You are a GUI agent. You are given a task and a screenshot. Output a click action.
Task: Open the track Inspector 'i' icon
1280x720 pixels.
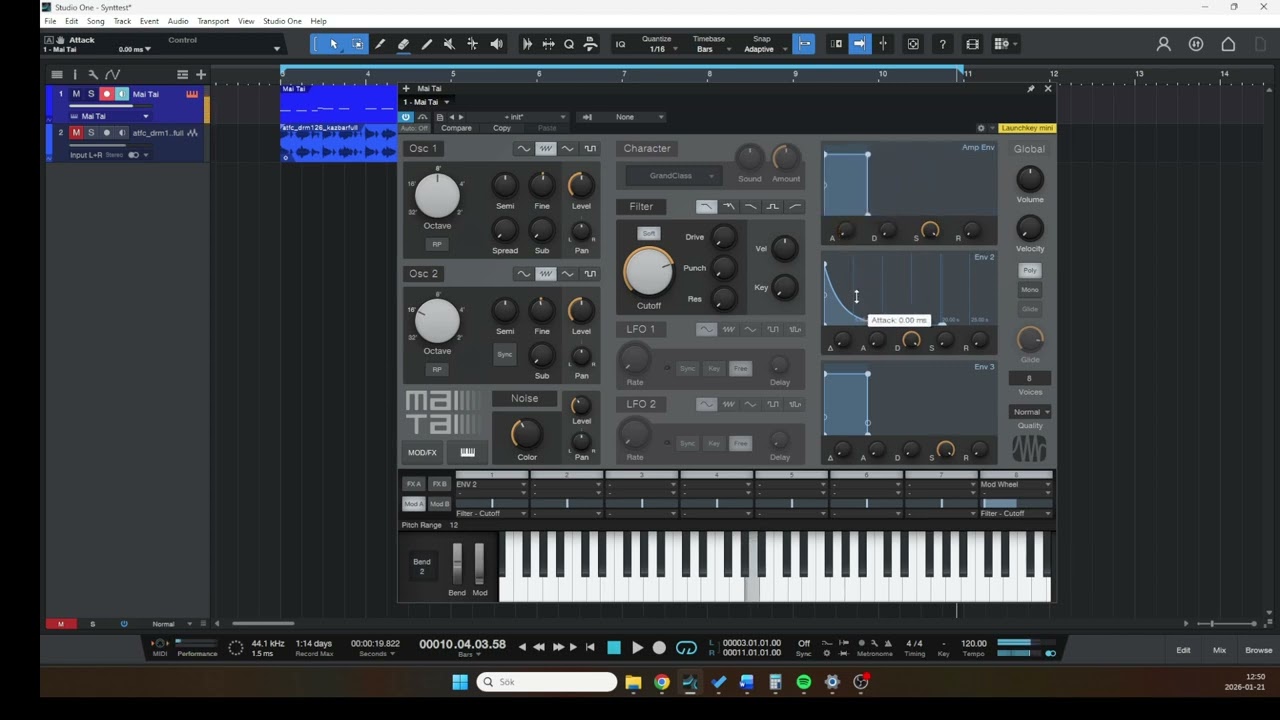[75, 74]
